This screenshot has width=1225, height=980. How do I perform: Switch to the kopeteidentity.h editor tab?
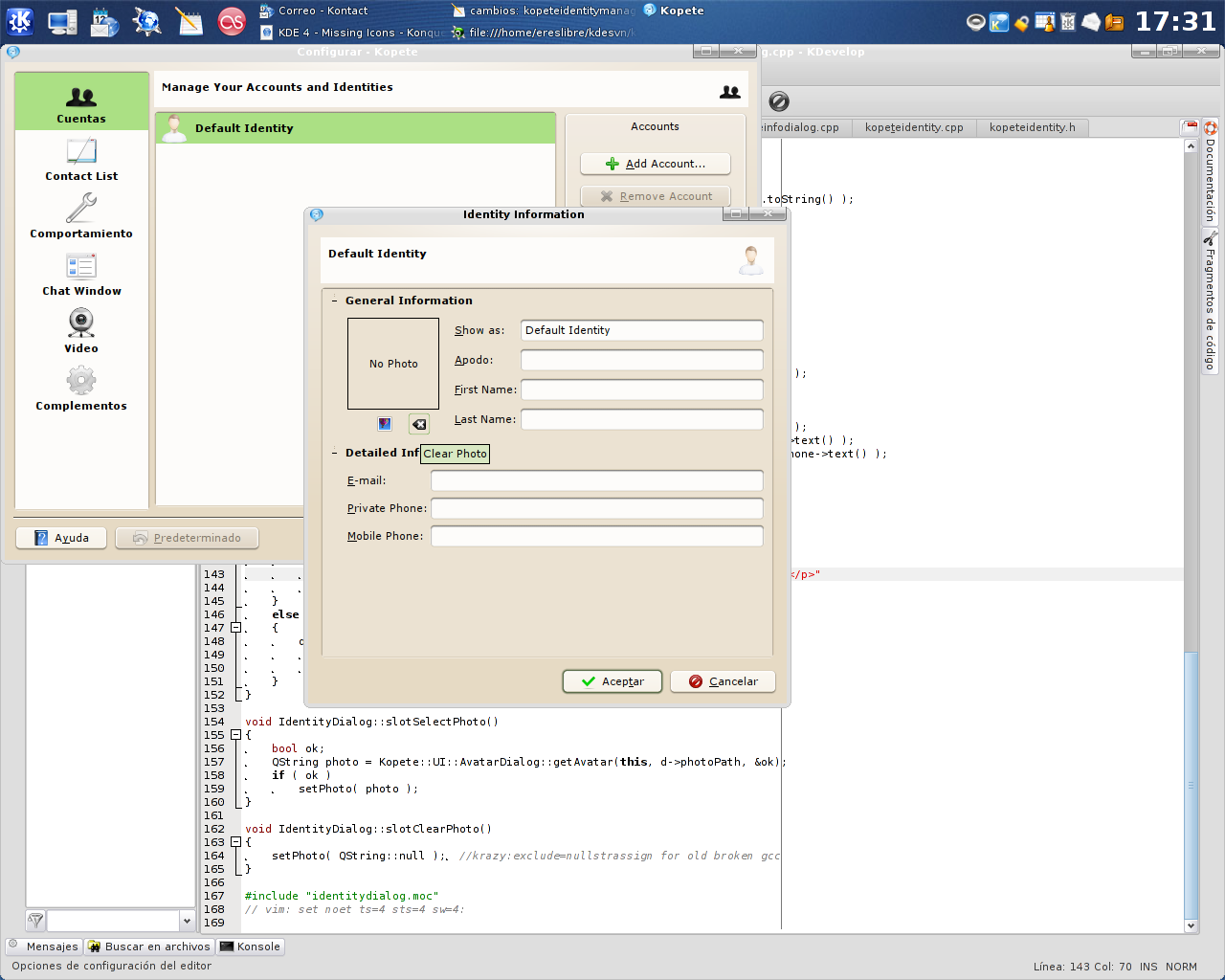[x=1032, y=127]
